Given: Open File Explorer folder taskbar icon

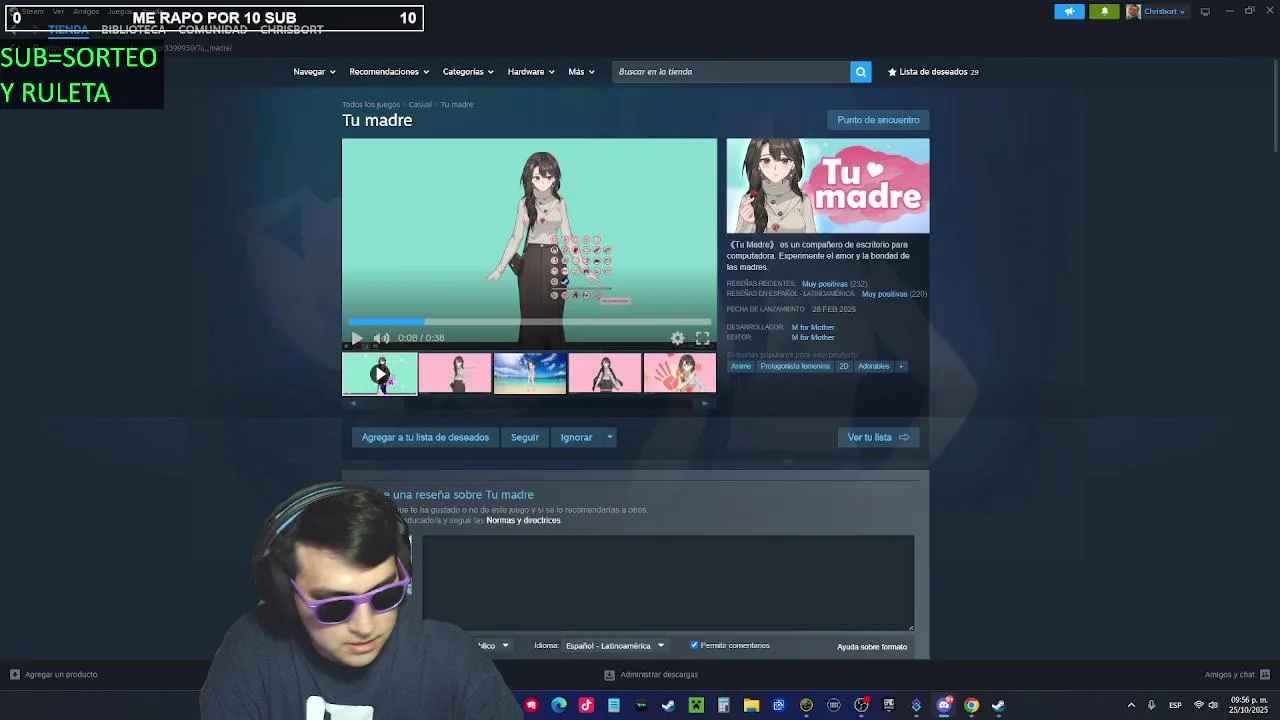Looking at the screenshot, I should [751, 705].
